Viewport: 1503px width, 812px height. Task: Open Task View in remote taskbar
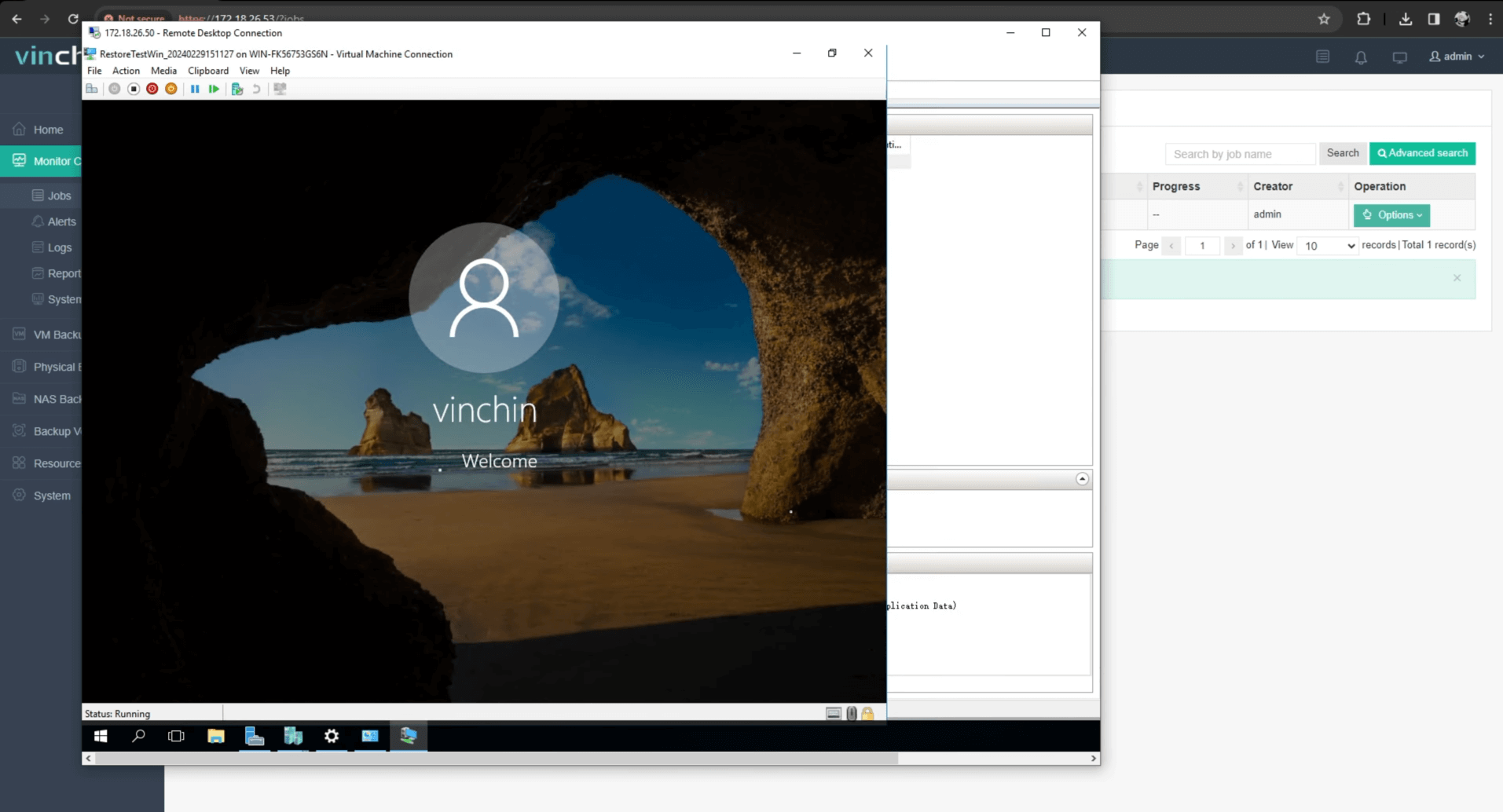176,736
